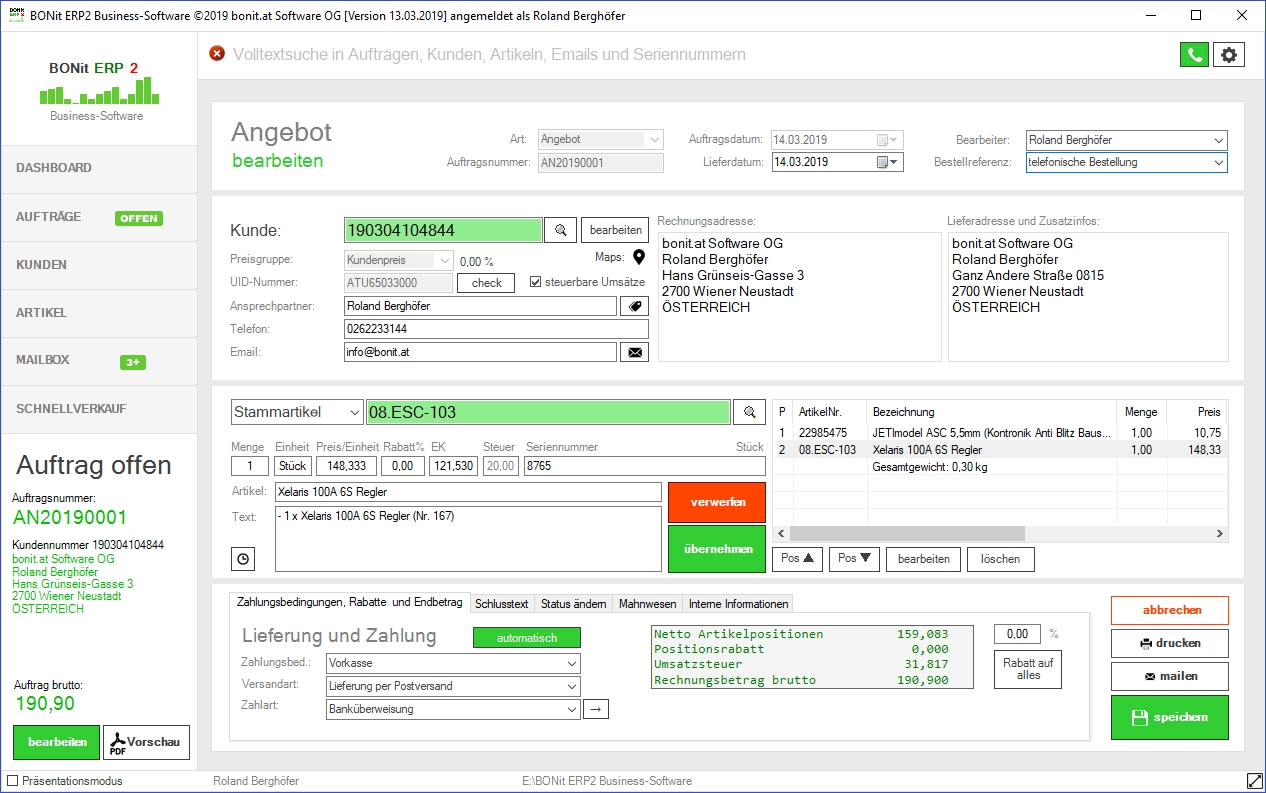The width and height of the screenshot is (1266, 793).
Task: Open the Interne Informationen tab
Action: pos(738,604)
